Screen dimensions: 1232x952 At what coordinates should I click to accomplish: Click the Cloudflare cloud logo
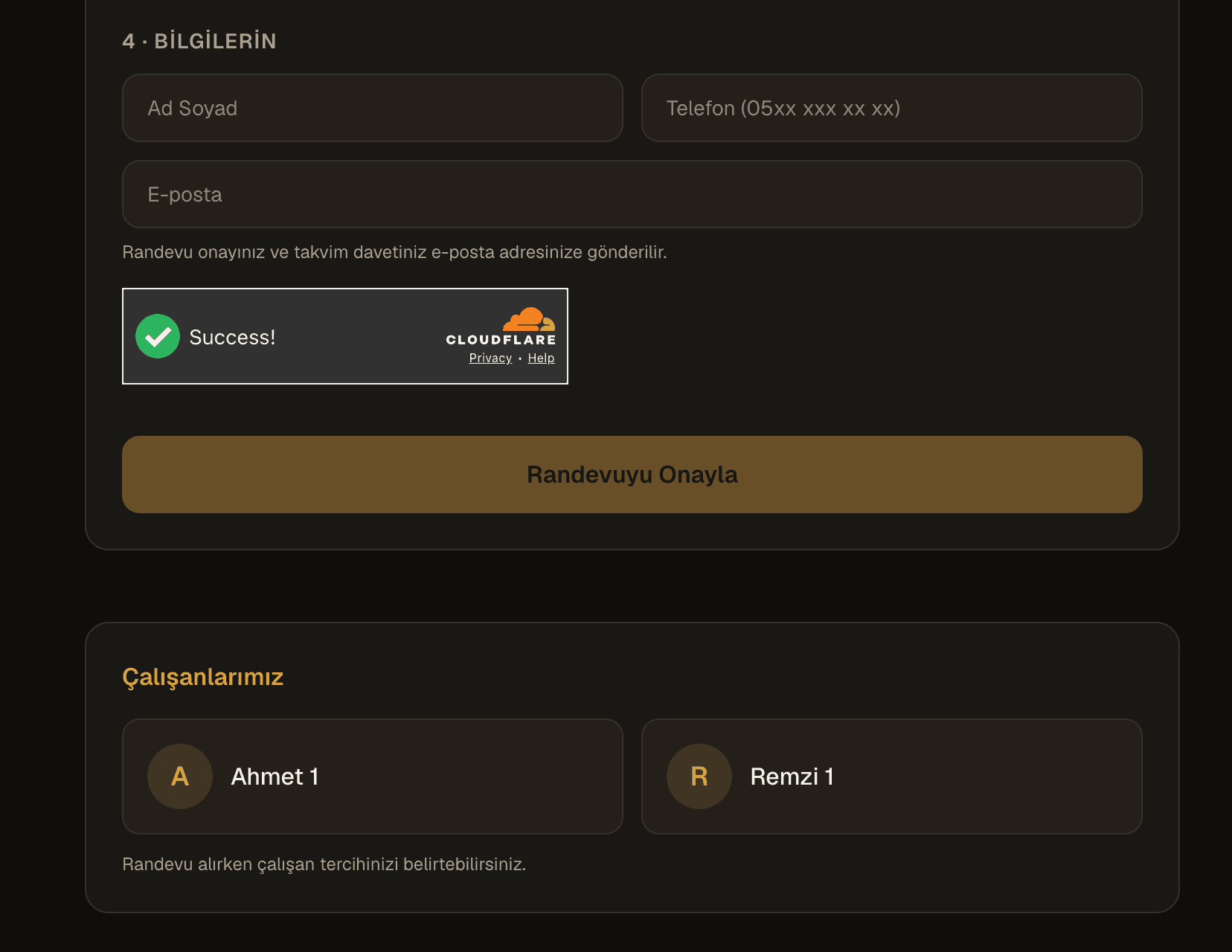tap(529, 319)
